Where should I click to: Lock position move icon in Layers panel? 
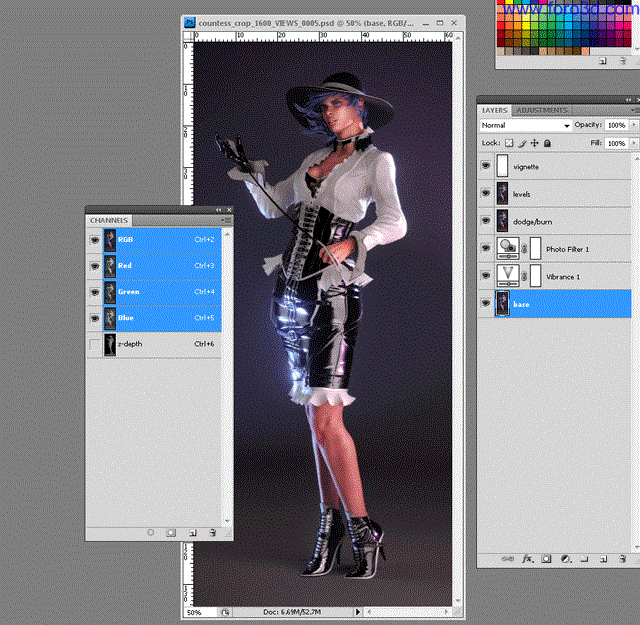tap(534, 143)
